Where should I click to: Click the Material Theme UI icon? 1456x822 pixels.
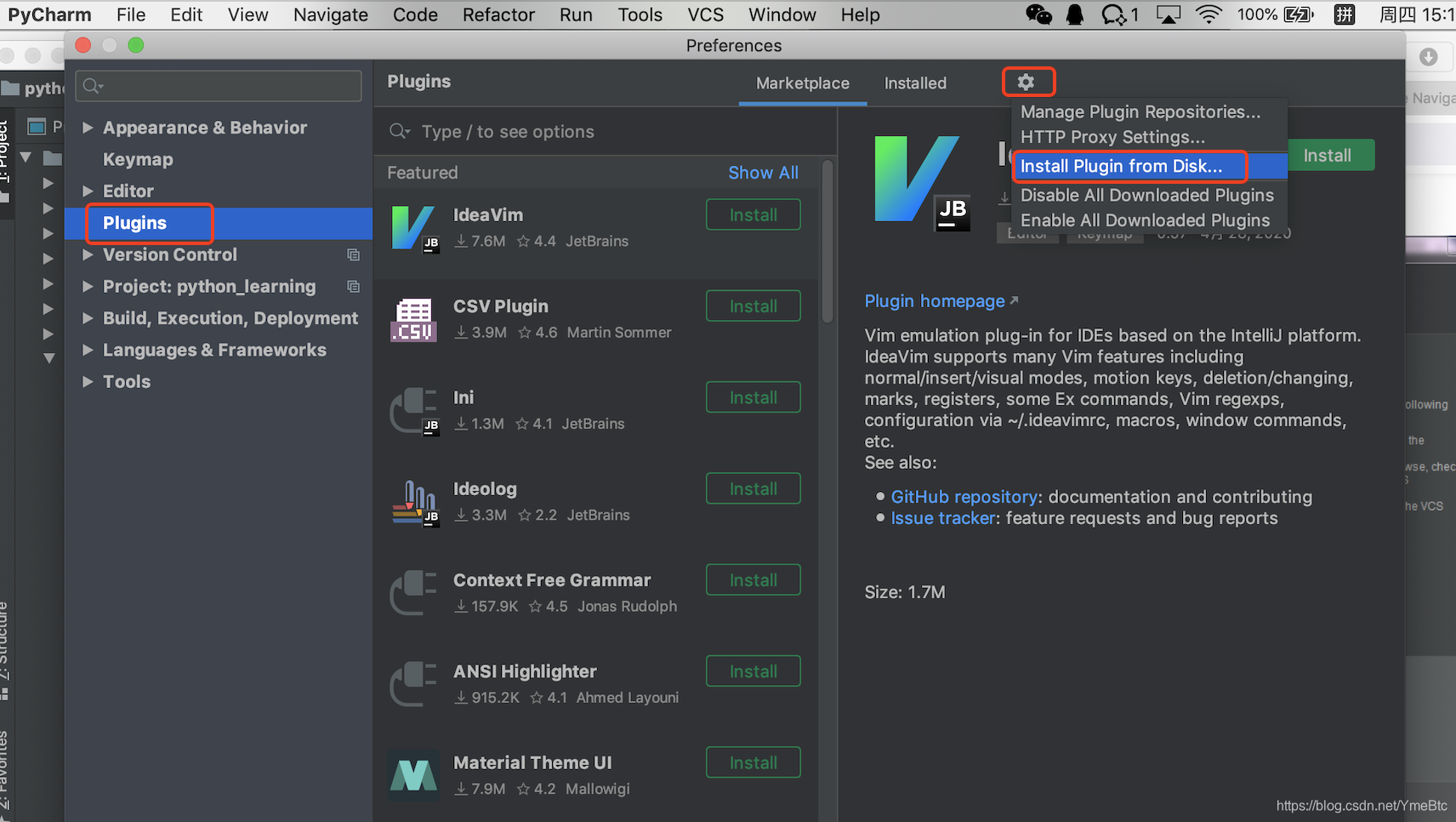[414, 775]
